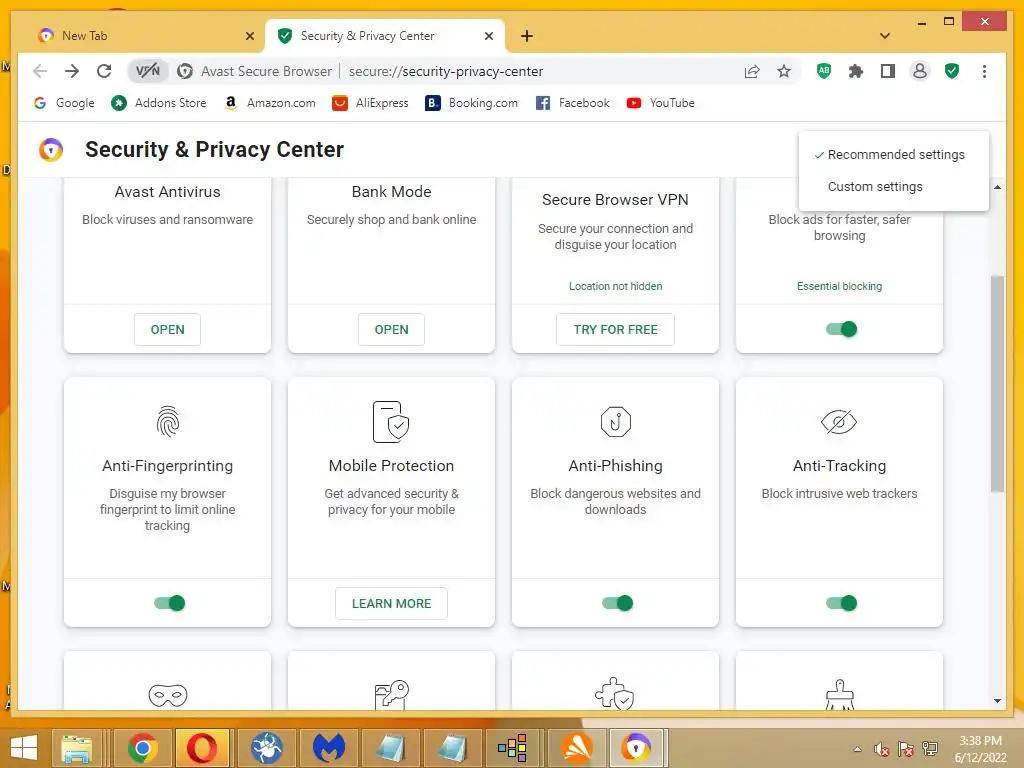
Task: Reload the page with refresh icon
Action: [104, 71]
